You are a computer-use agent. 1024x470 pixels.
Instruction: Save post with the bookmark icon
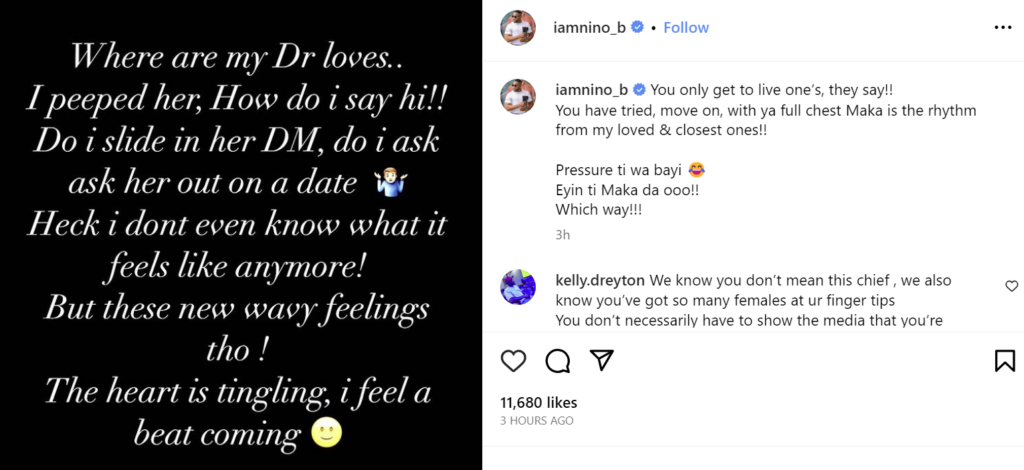pyautogui.click(x=1004, y=360)
